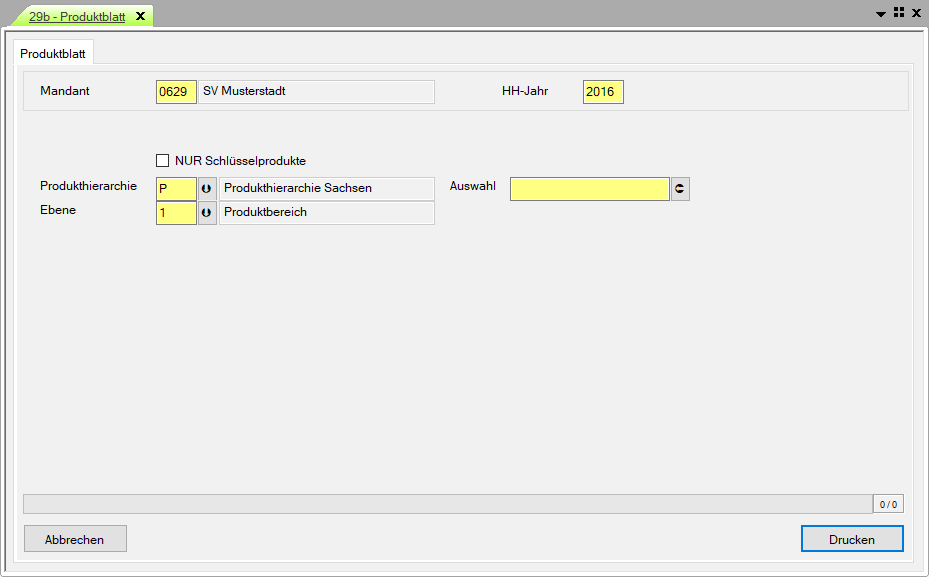This screenshot has height=577, width=929.
Task: Click the grid layout icon in title bar
Action: (898, 13)
